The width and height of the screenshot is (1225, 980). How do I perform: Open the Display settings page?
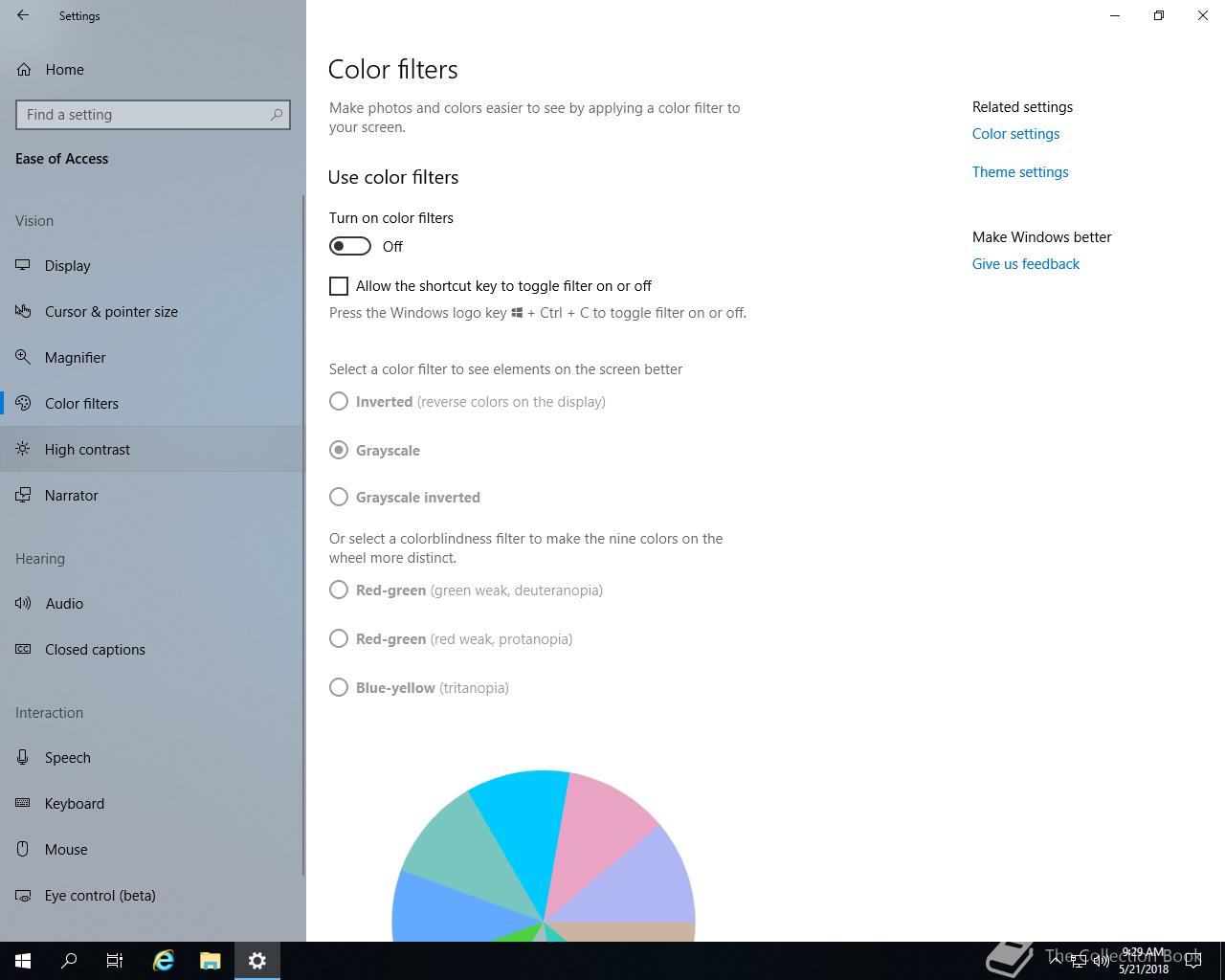[153, 265]
